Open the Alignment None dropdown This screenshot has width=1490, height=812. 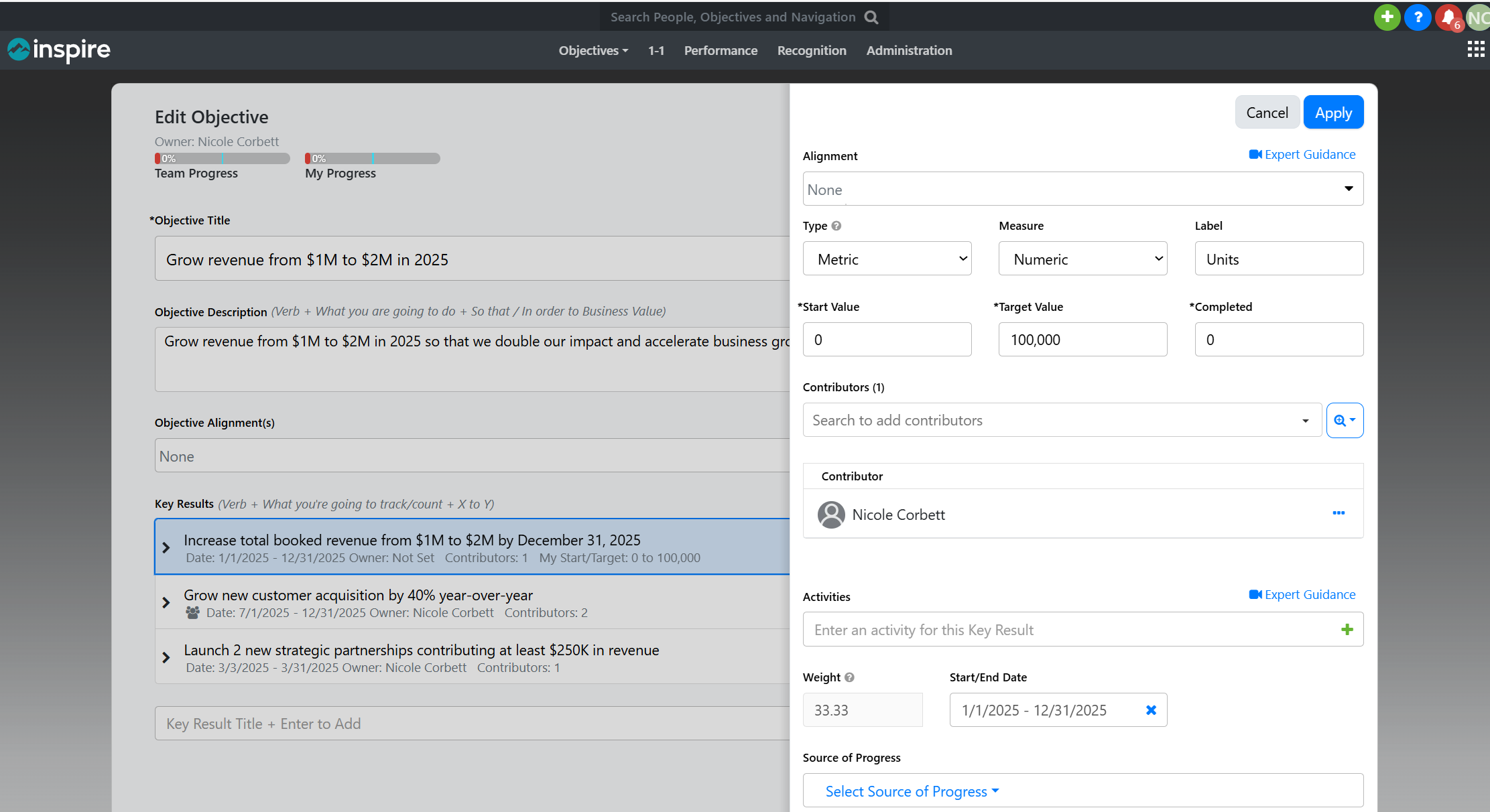point(1082,189)
